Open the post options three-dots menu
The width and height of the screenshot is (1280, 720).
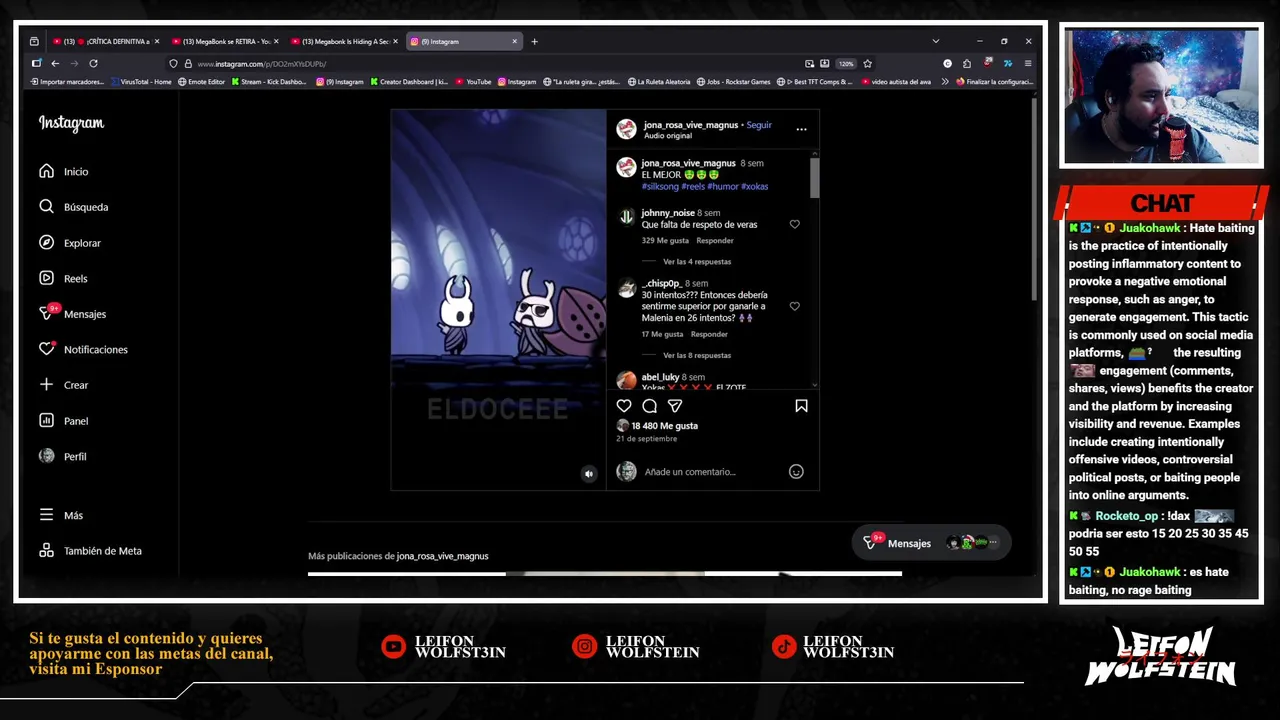pyautogui.click(x=801, y=129)
